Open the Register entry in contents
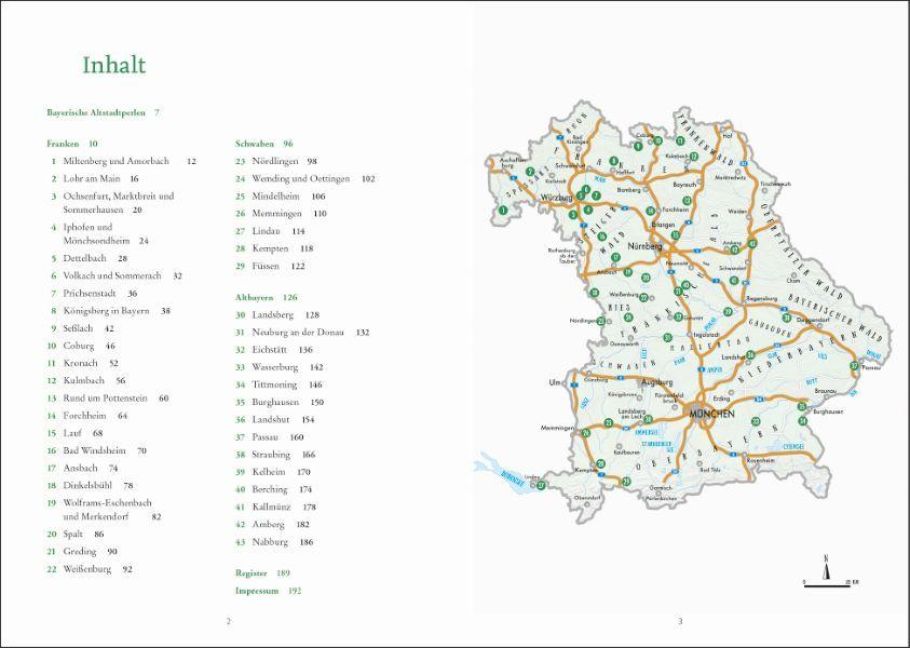This screenshot has width=910, height=648. click(251, 573)
